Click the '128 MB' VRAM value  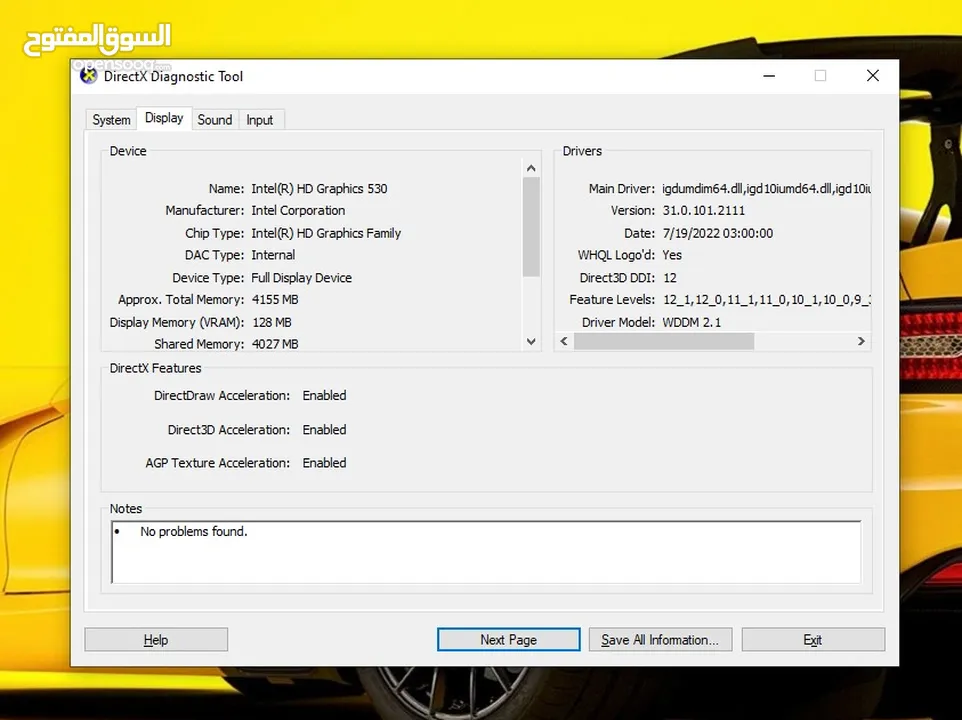[272, 323]
